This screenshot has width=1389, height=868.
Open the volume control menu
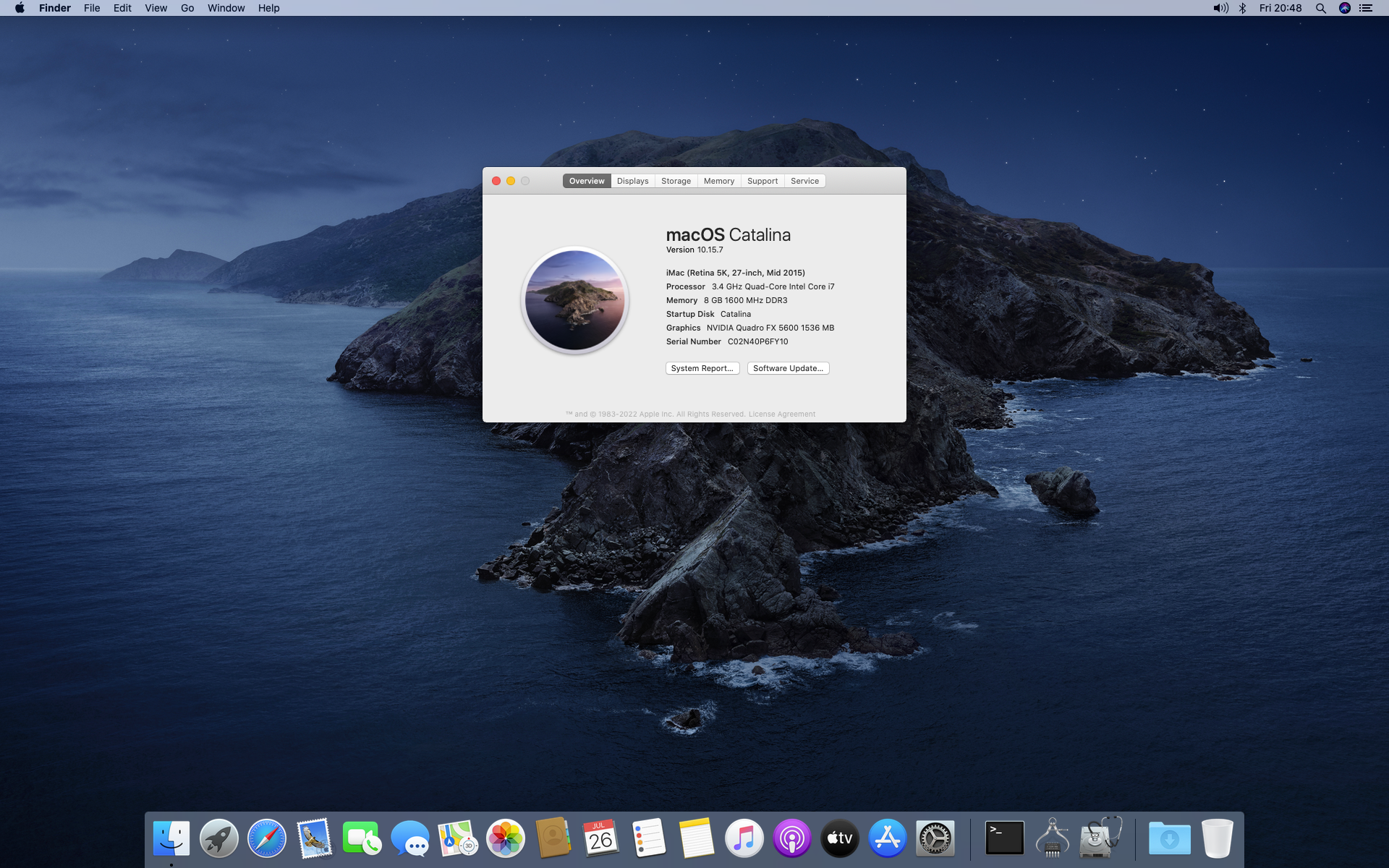coord(1220,8)
